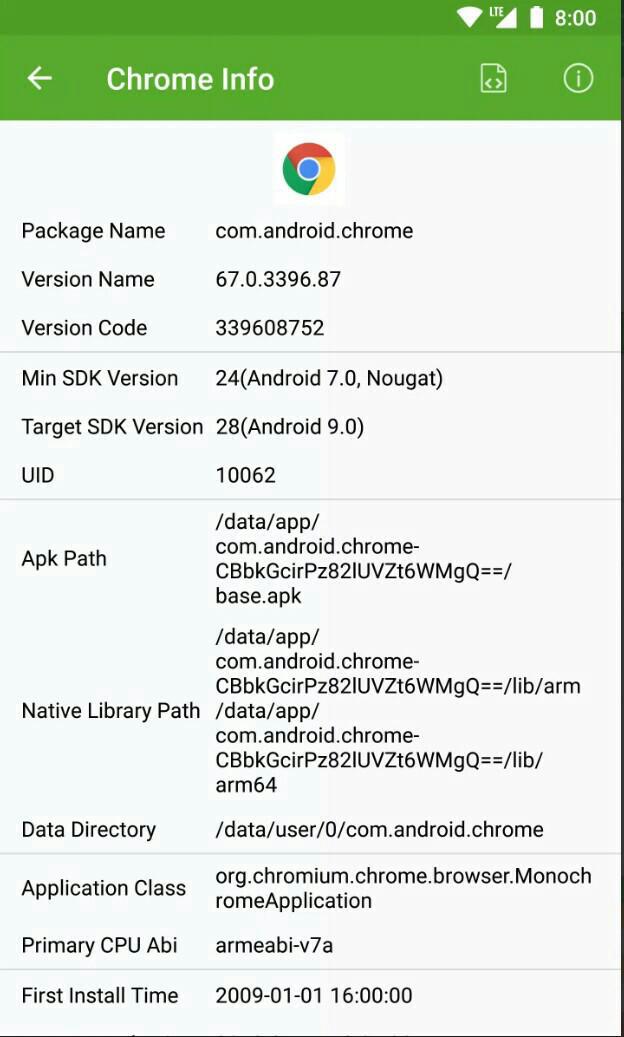Select the Chrome Info title text
624x1037 pixels.
click(x=190, y=78)
